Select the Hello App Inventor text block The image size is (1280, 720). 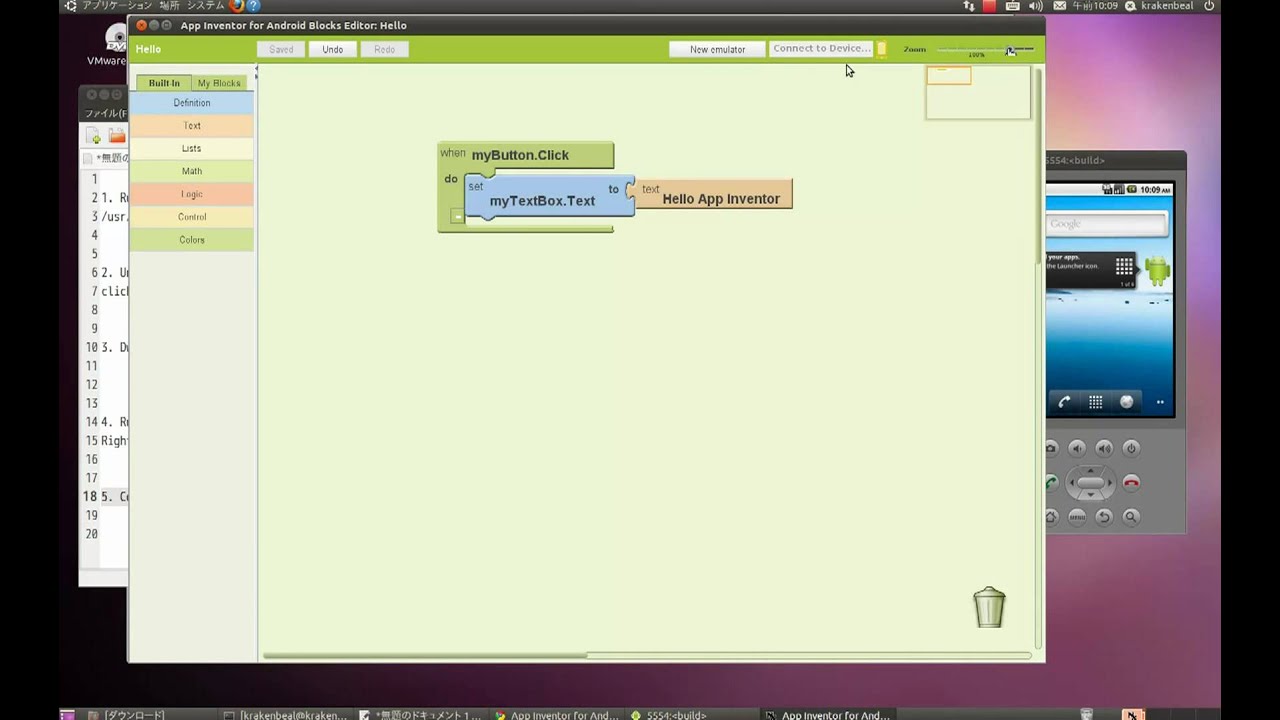[x=714, y=194]
